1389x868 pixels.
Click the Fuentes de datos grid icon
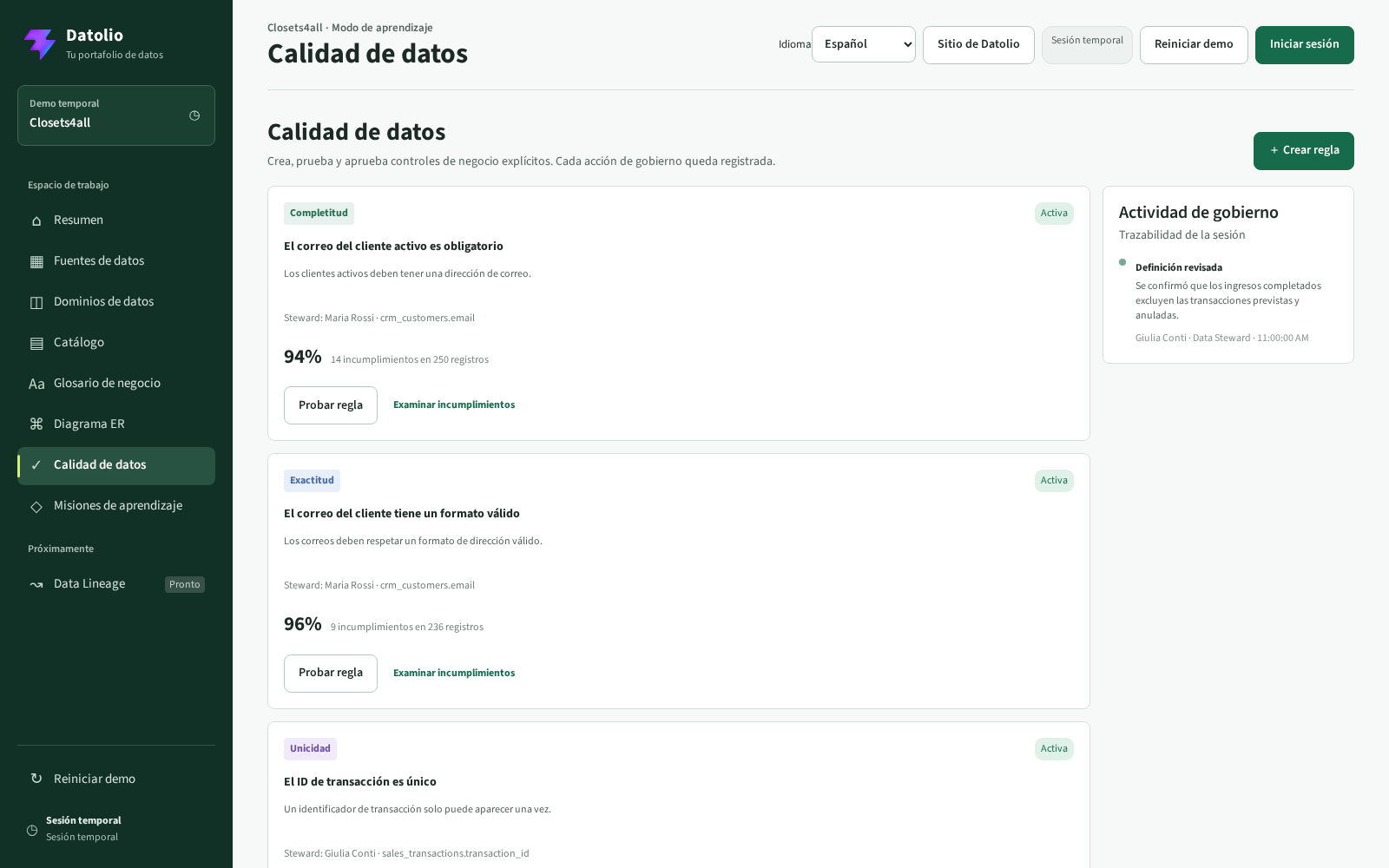36,261
